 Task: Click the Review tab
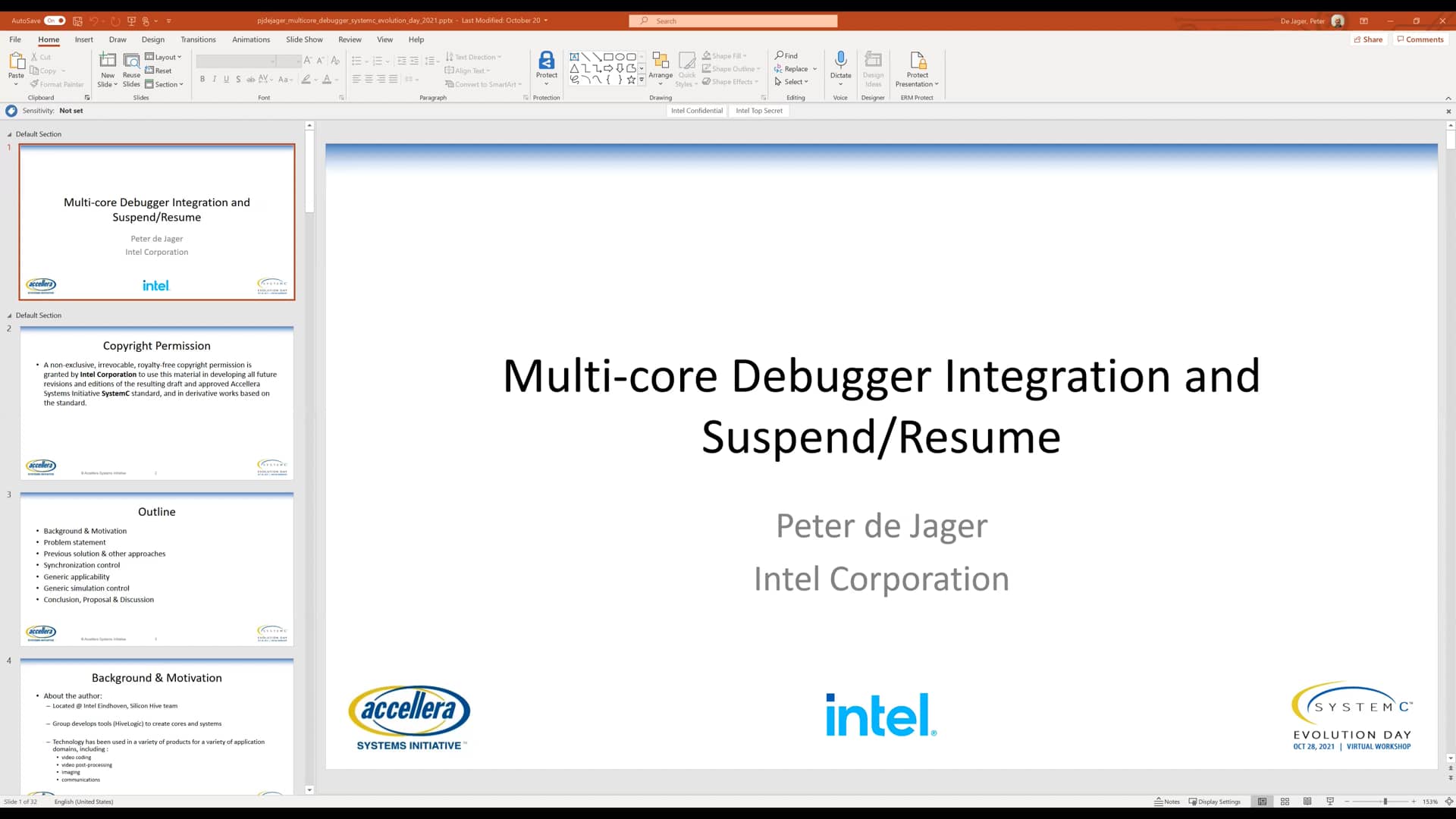[350, 39]
